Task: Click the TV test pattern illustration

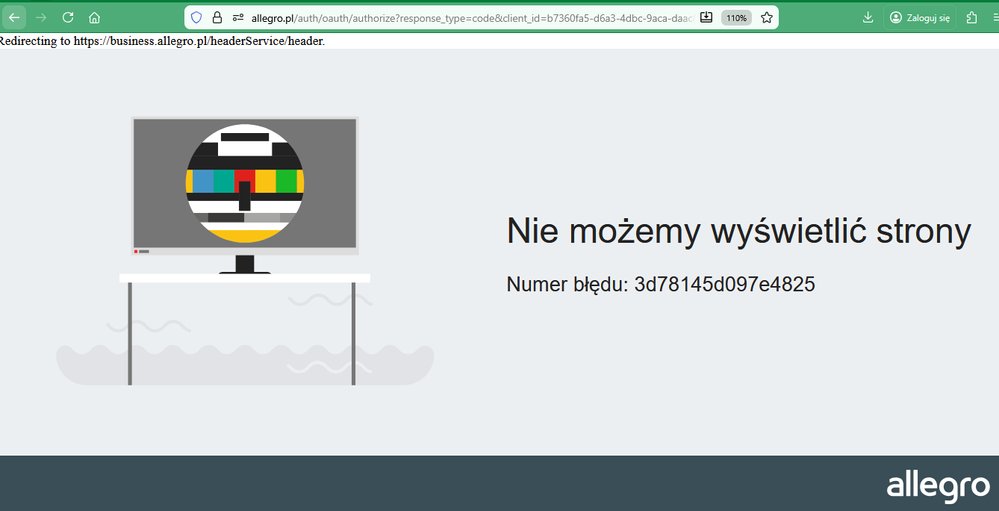Action: (x=245, y=186)
